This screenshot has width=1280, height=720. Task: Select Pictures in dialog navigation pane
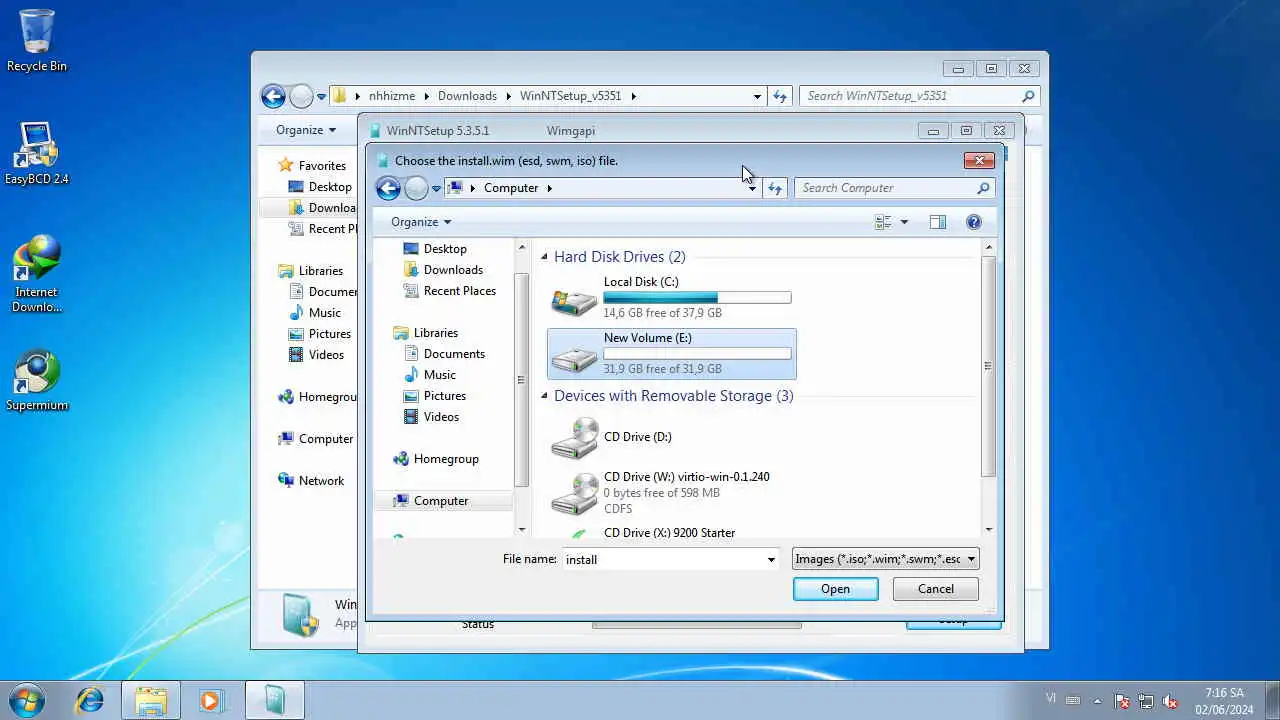[x=445, y=396]
